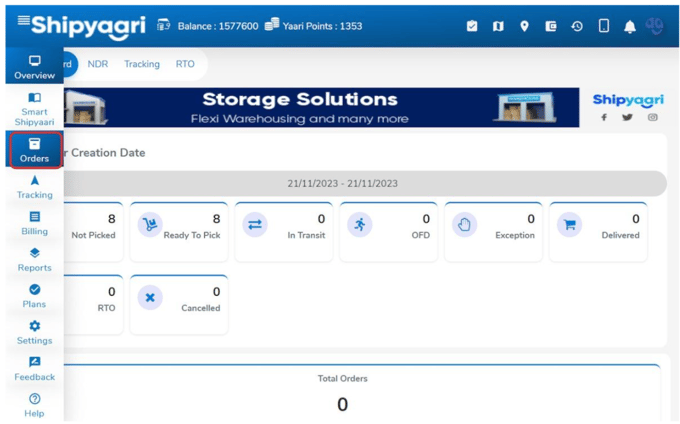
Task: Open the history clock icon
Action: tap(577, 26)
